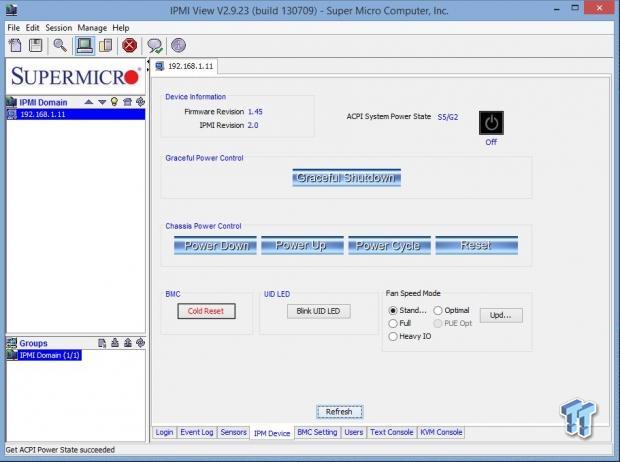Click the Get ACPI Power State succeeded status
The width and height of the screenshot is (620, 462).
pos(60,450)
